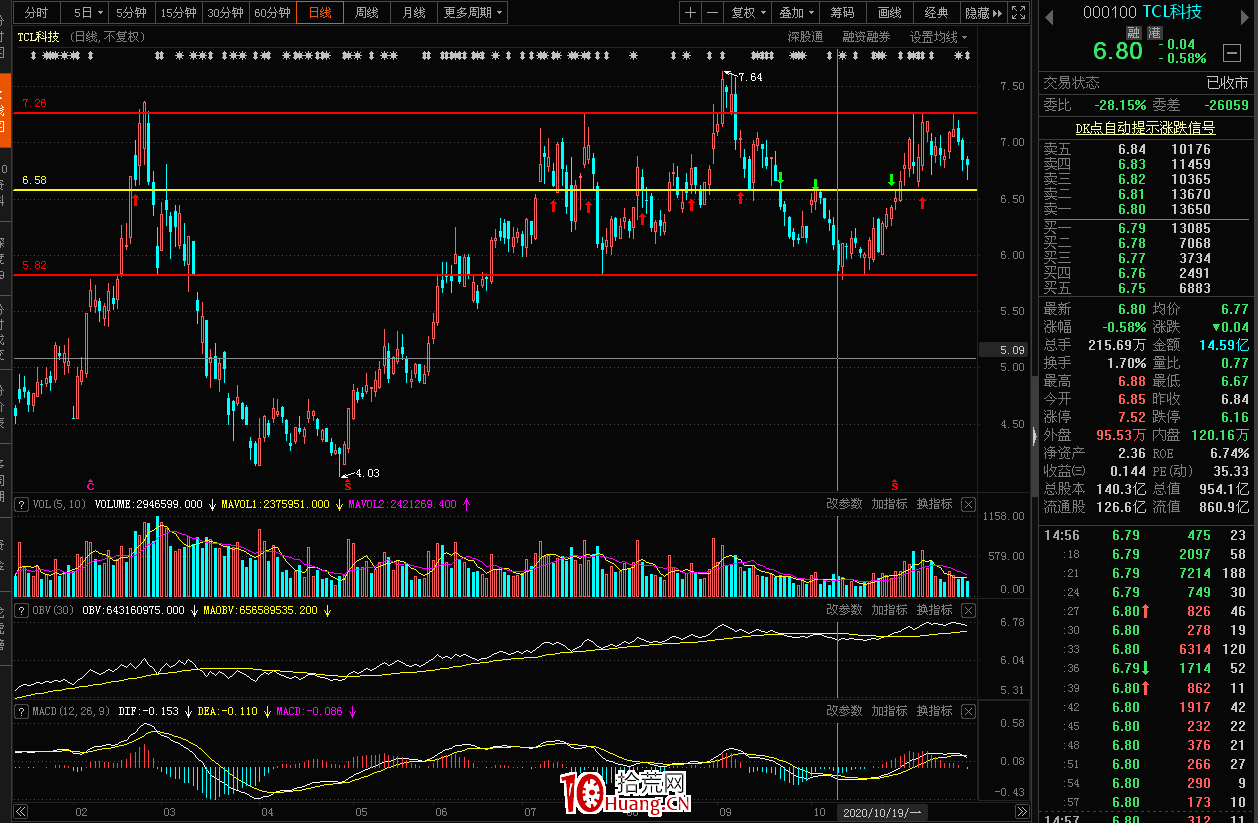The image size is (1258, 823).
Task: Collapse the right quote panel handle
Action: coord(1033,435)
